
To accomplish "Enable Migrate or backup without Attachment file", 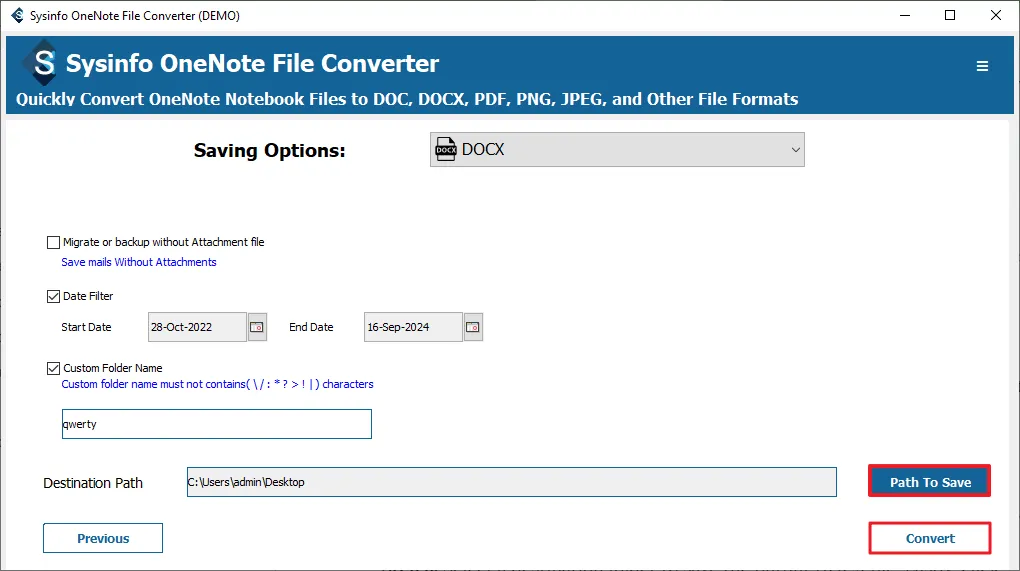I will [x=53, y=243].
